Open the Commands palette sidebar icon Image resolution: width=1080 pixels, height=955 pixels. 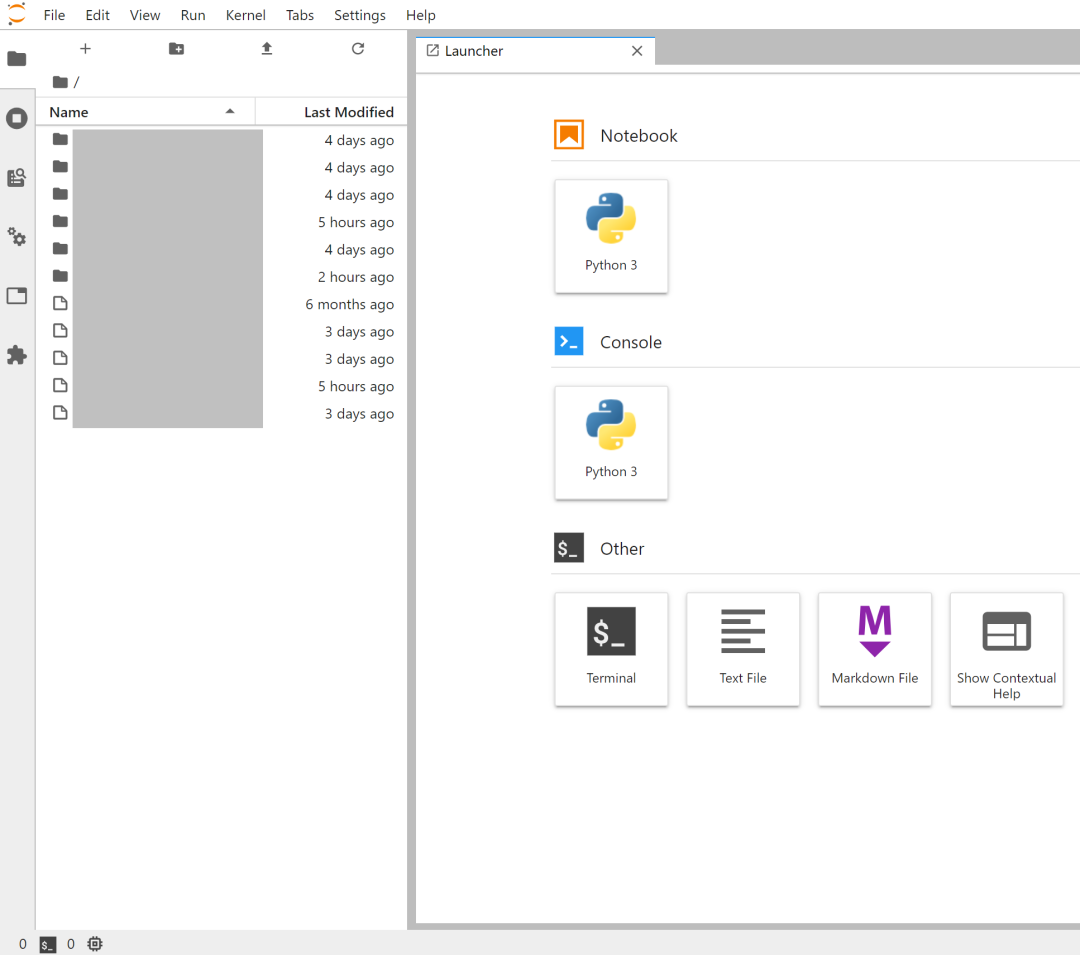[17, 178]
